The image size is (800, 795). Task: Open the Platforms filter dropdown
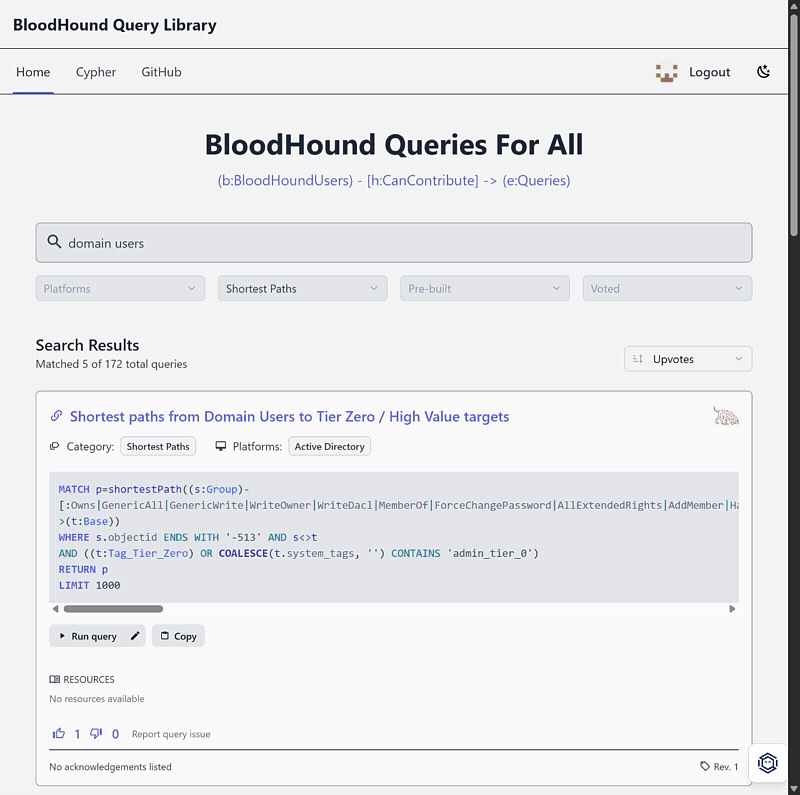(120, 288)
